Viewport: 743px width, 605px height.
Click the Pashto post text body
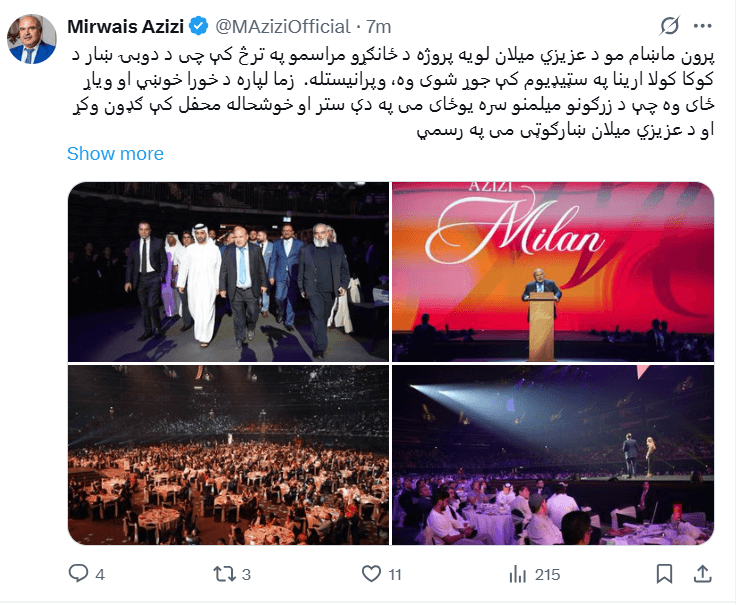(x=392, y=92)
